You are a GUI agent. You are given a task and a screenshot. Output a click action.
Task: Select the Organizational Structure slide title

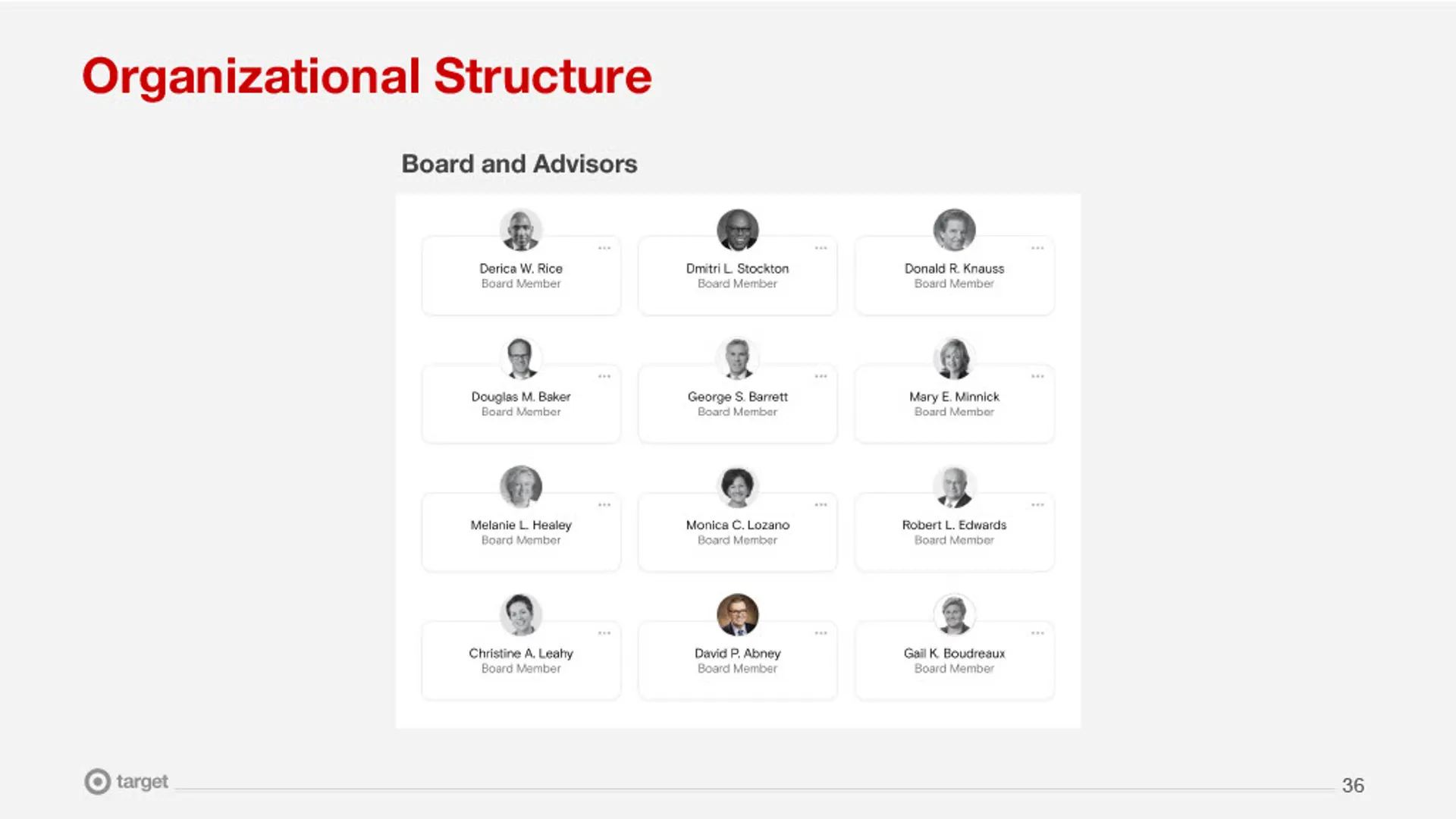(367, 77)
